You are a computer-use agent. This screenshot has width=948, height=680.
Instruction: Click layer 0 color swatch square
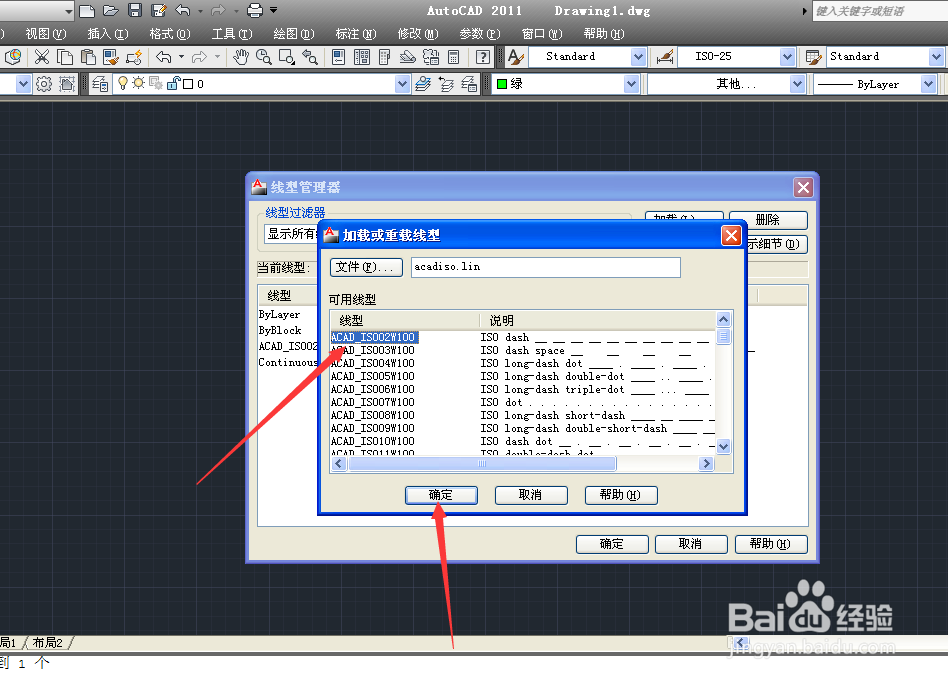(x=188, y=84)
